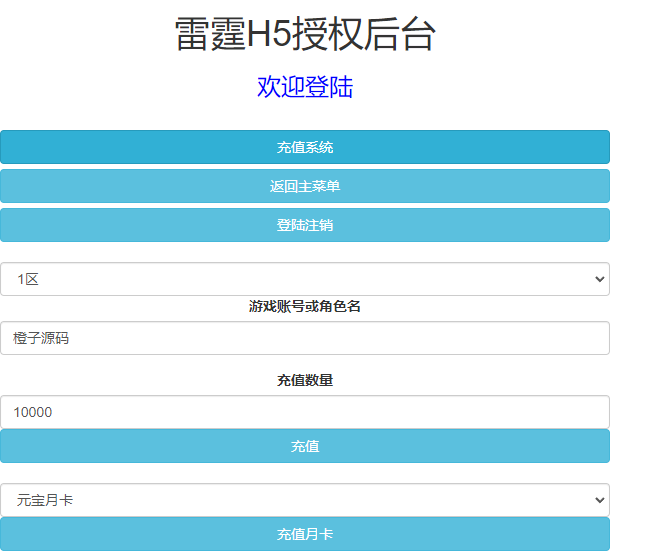Click the arrow on the 1区 dropdown

point(599,279)
